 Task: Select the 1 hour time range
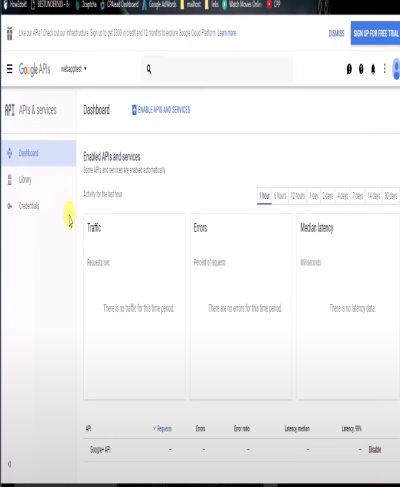[x=264, y=196]
